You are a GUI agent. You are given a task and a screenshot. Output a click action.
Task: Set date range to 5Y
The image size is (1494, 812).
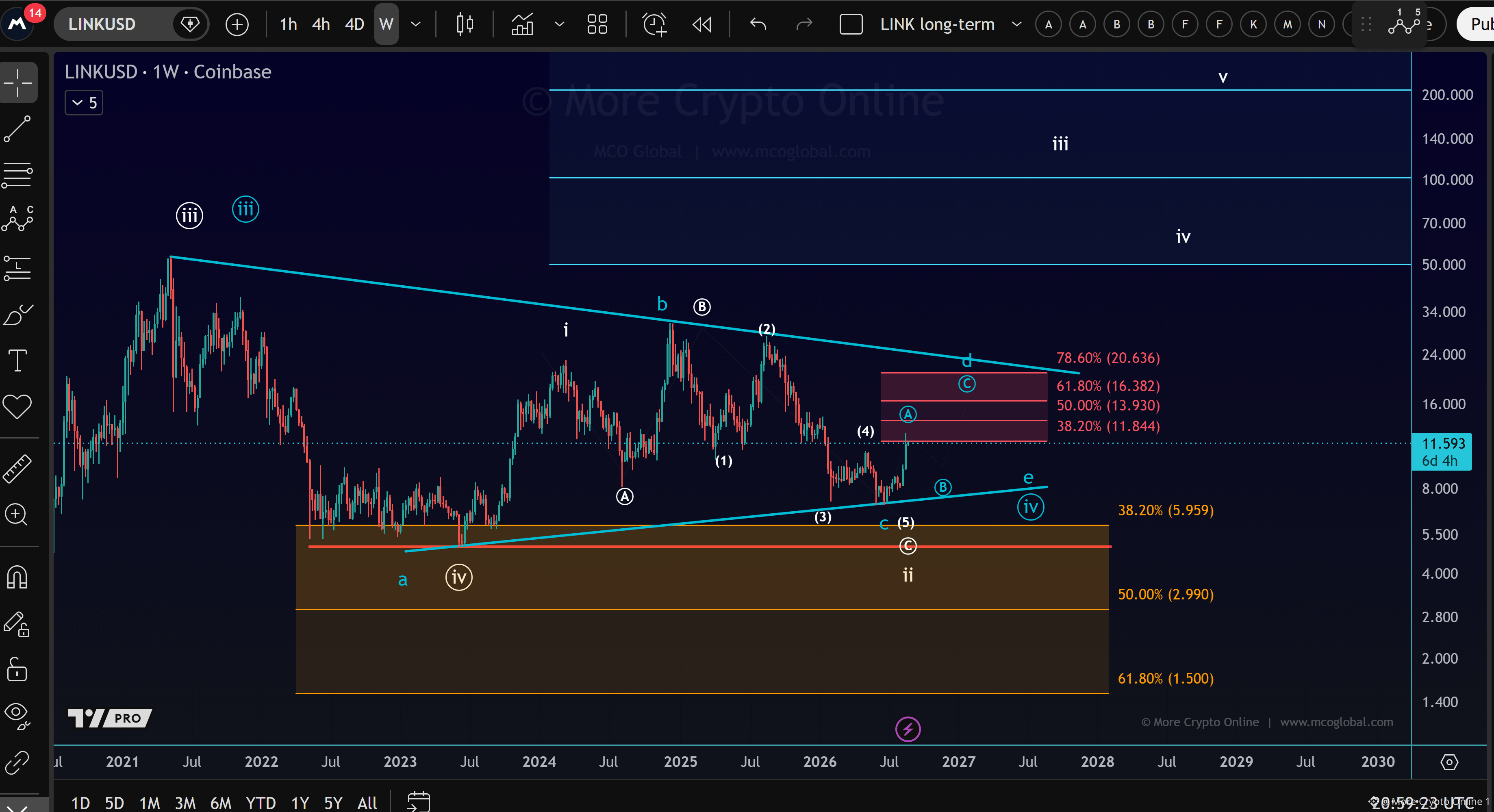coord(333,803)
